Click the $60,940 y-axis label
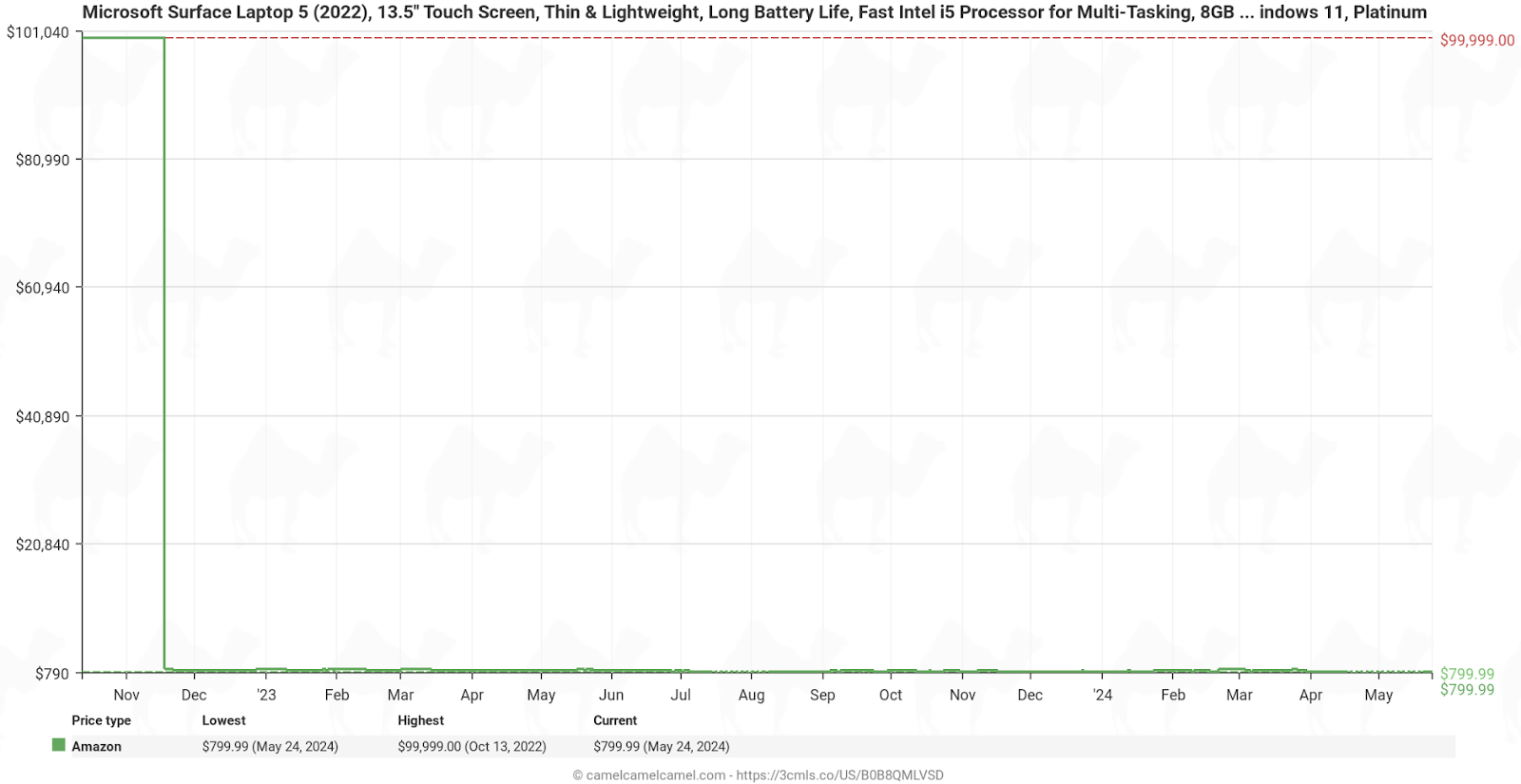1521x784 pixels. (x=43, y=288)
